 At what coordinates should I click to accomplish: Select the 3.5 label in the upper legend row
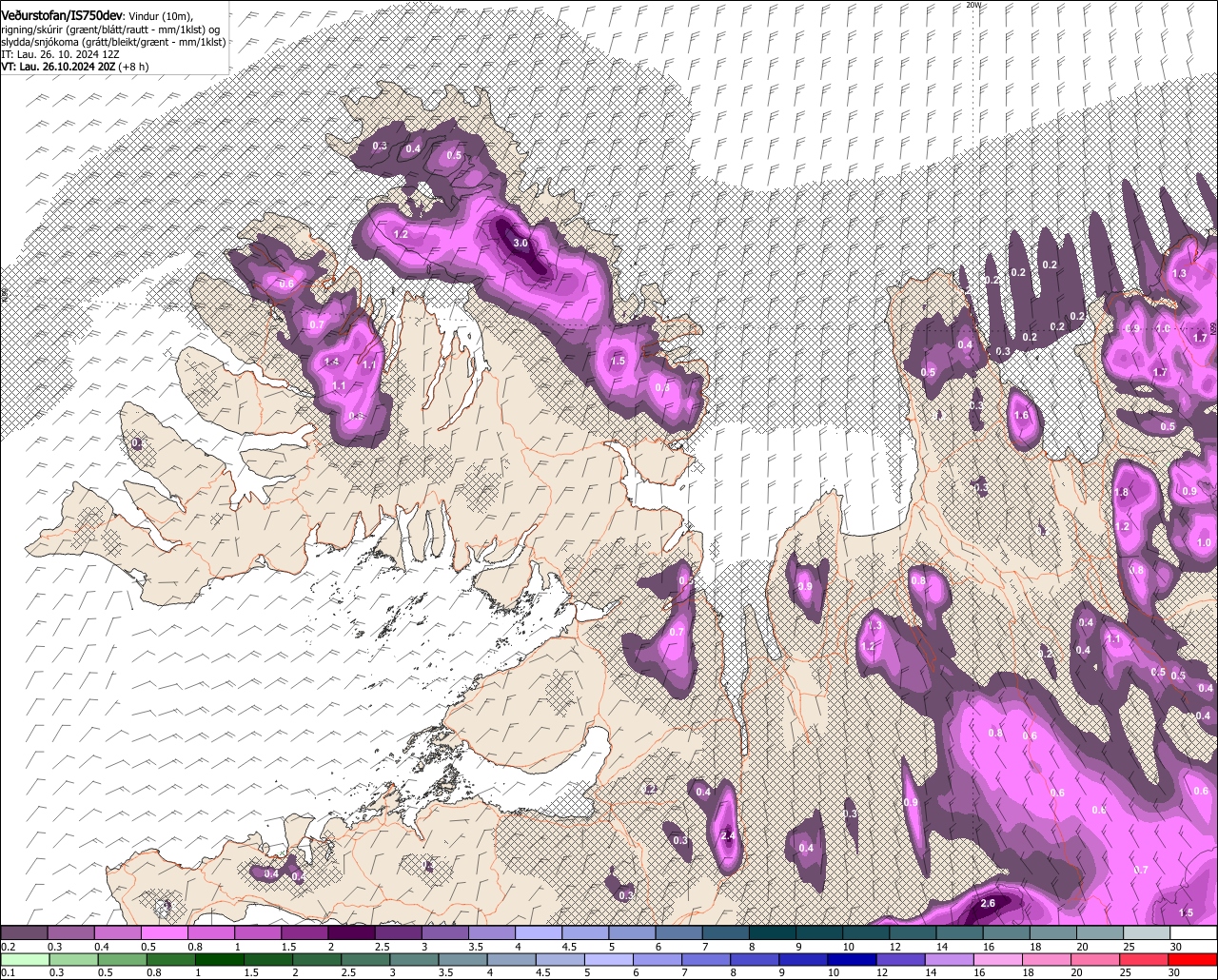click(475, 947)
